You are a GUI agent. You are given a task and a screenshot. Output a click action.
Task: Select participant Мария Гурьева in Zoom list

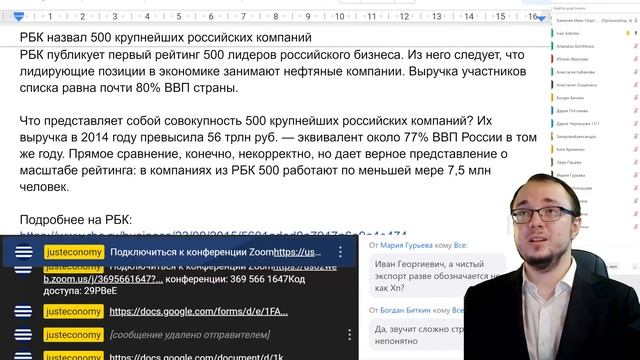[571, 175]
